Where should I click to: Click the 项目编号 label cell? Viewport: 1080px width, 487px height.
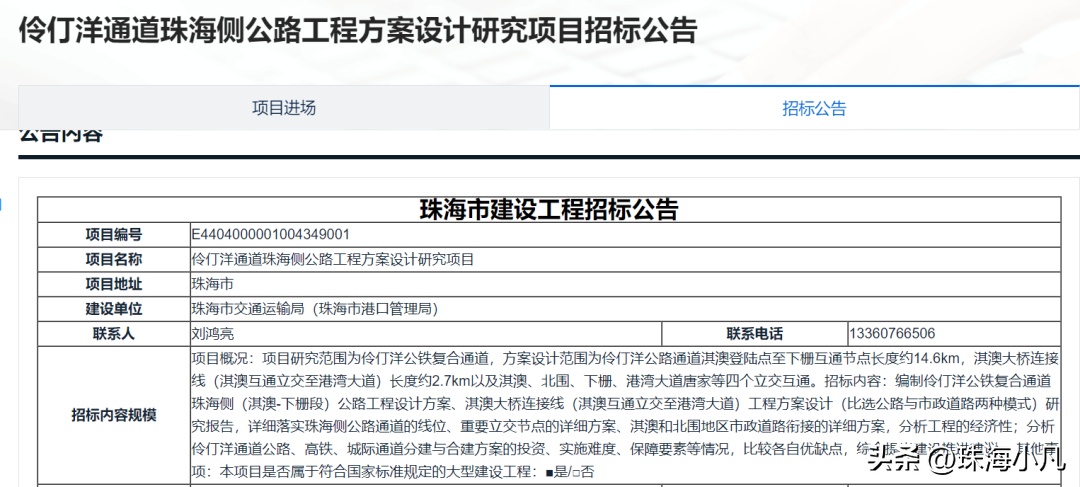[114, 235]
